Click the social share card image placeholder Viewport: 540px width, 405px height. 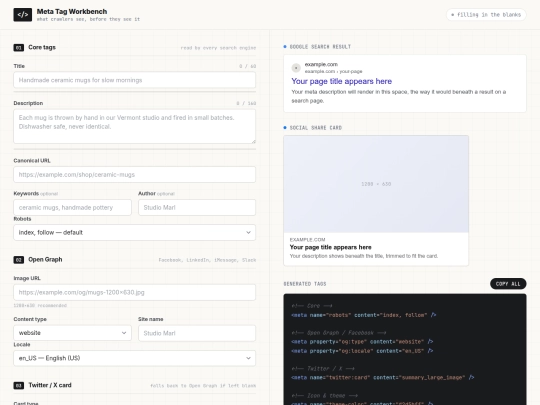pos(376,184)
